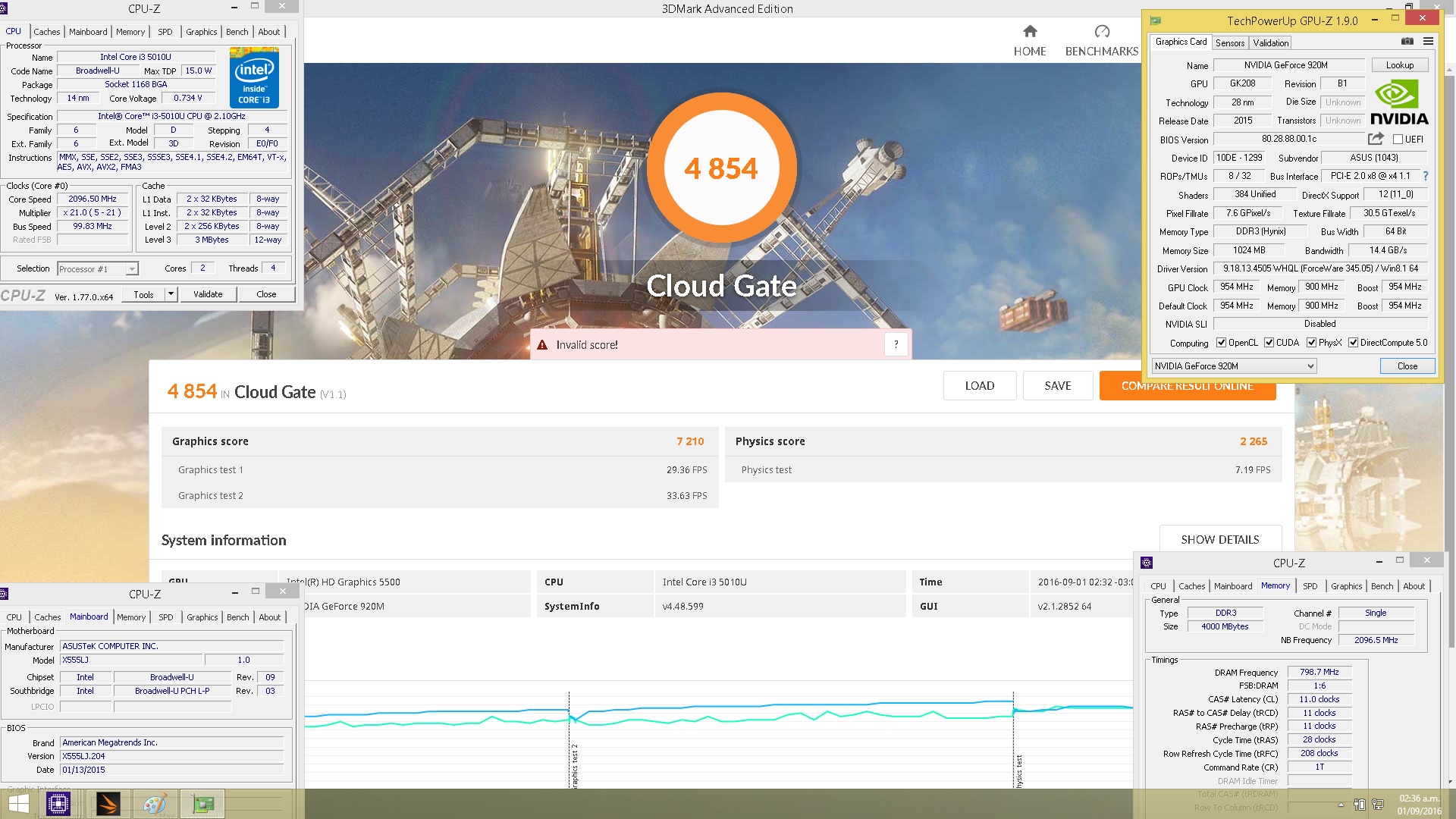Open the GPU-Z hamburger menu icon
Image resolution: width=1456 pixels, height=819 pixels.
point(1428,42)
